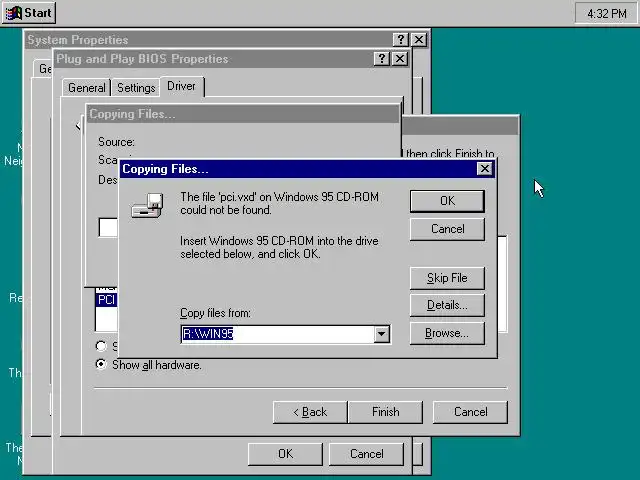Select Show all hardware radio button

click(101, 364)
